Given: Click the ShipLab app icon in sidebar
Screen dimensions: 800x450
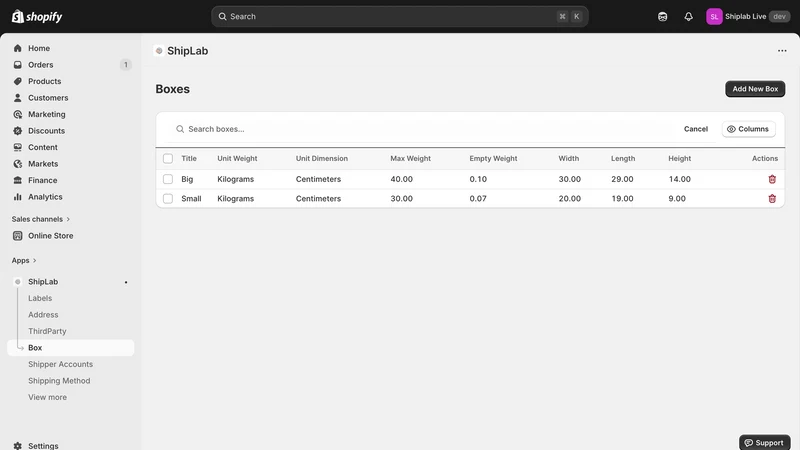Looking at the screenshot, I should 18,282.
